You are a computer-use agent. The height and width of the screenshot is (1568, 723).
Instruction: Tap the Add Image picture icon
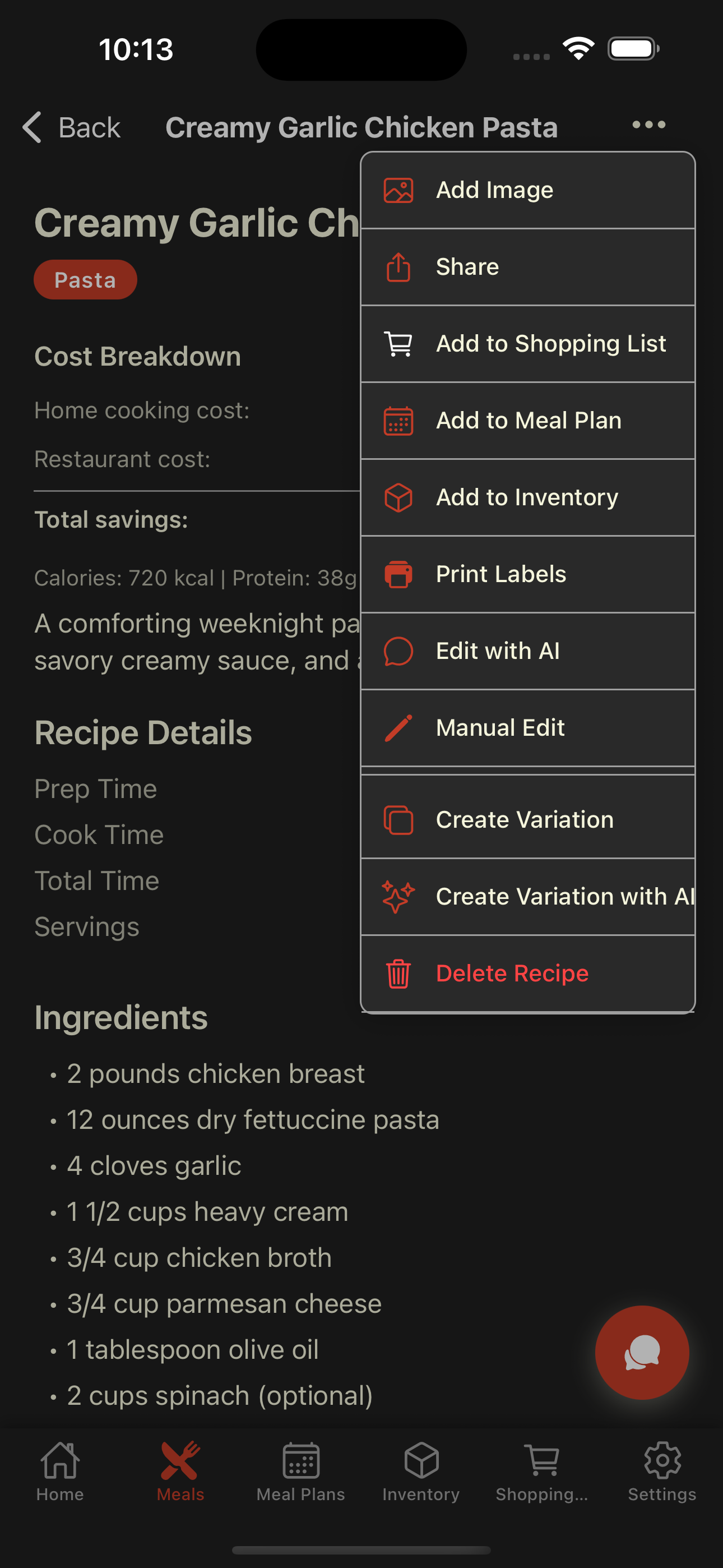[398, 191]
